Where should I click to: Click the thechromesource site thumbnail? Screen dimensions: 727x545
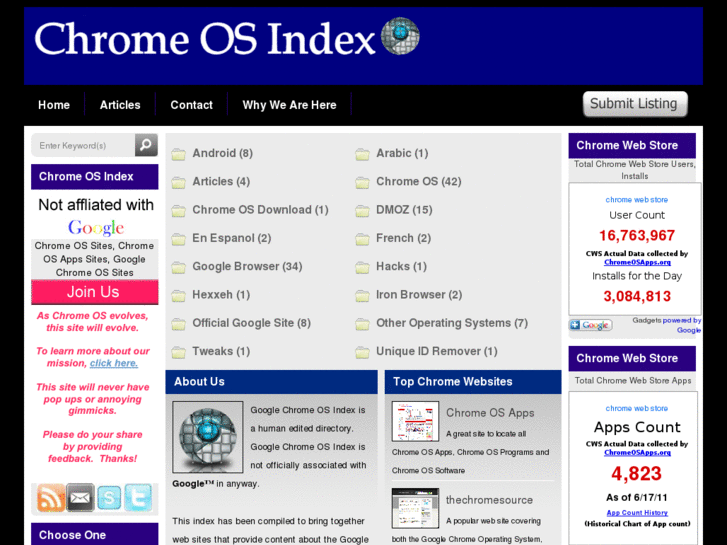coord(415,508)
